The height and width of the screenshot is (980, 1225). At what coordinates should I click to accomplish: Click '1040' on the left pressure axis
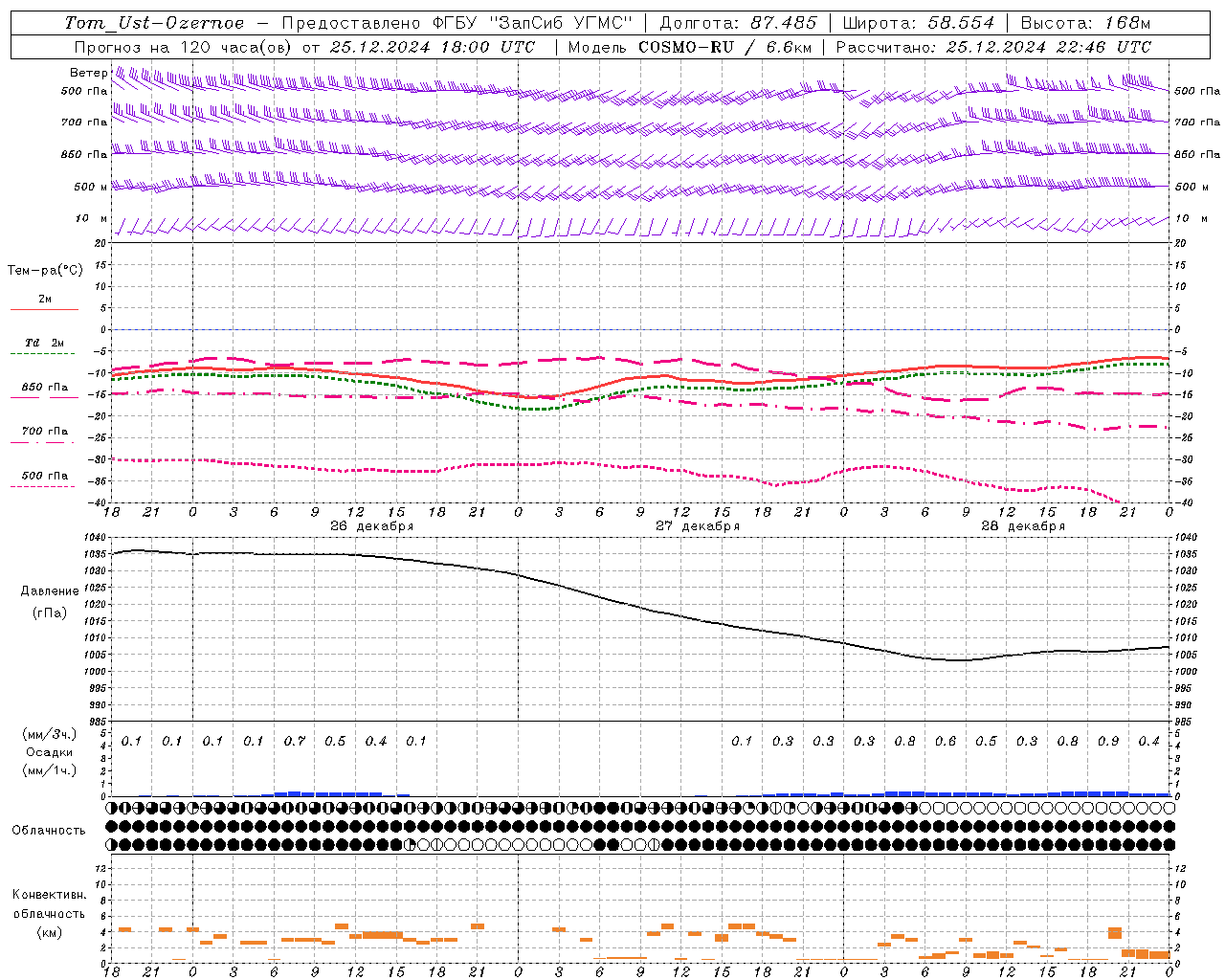(96, 538)
